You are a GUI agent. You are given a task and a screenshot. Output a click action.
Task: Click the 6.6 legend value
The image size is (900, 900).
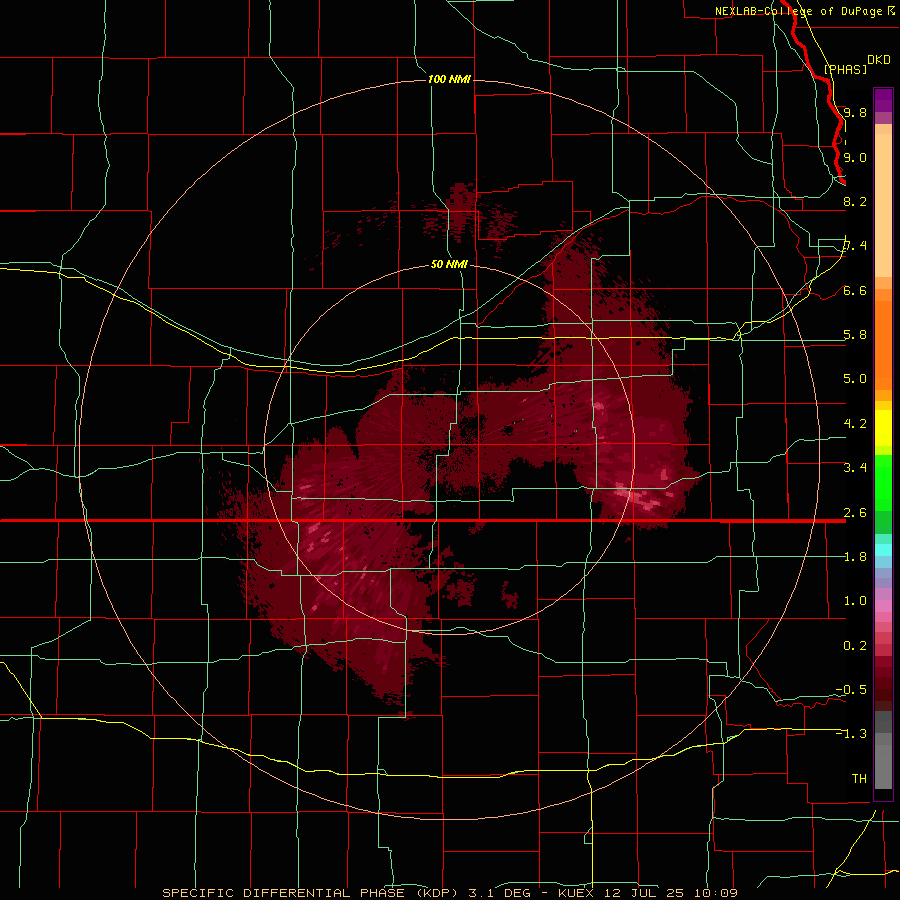coord(855,290)
